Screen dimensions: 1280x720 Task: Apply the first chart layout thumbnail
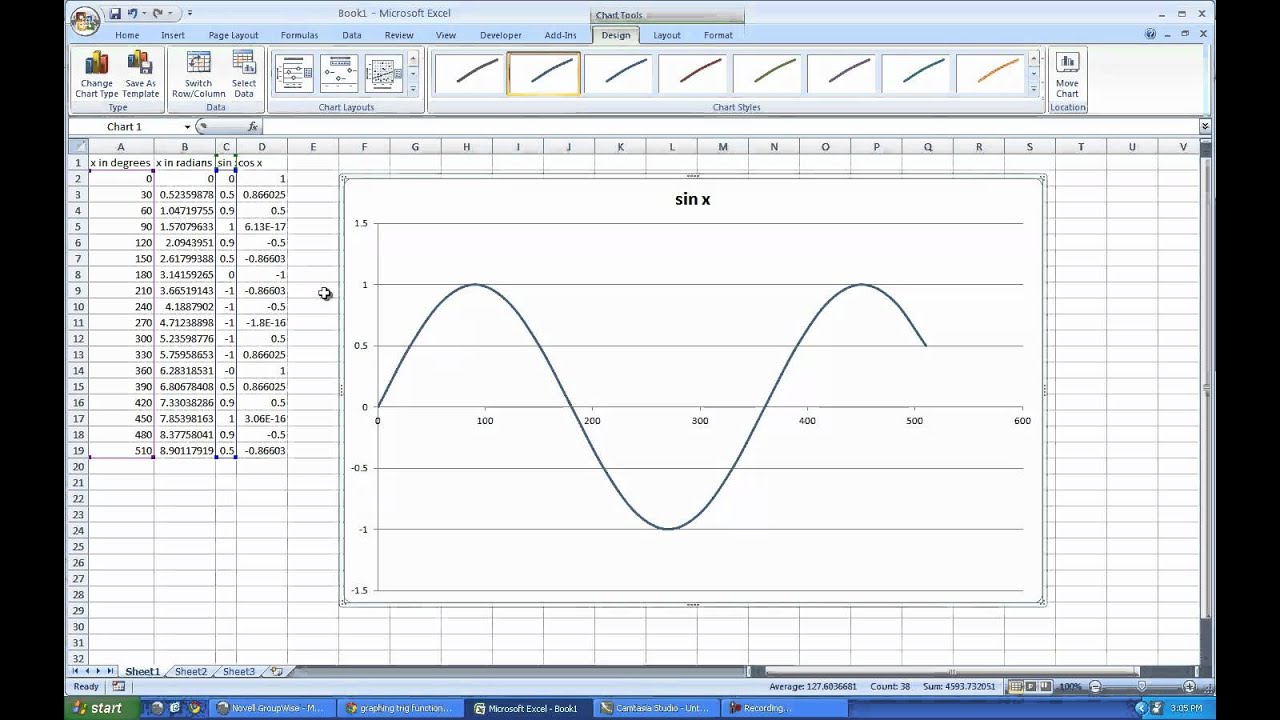coord(294,74)
